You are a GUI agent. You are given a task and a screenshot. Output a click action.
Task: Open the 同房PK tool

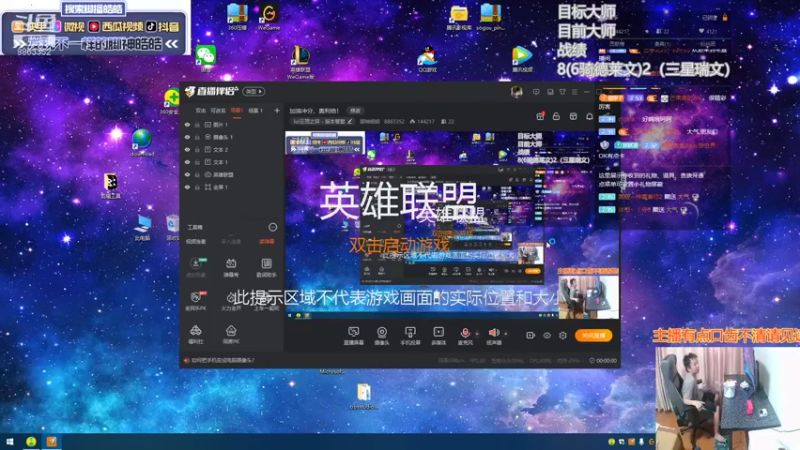[231, 334]
